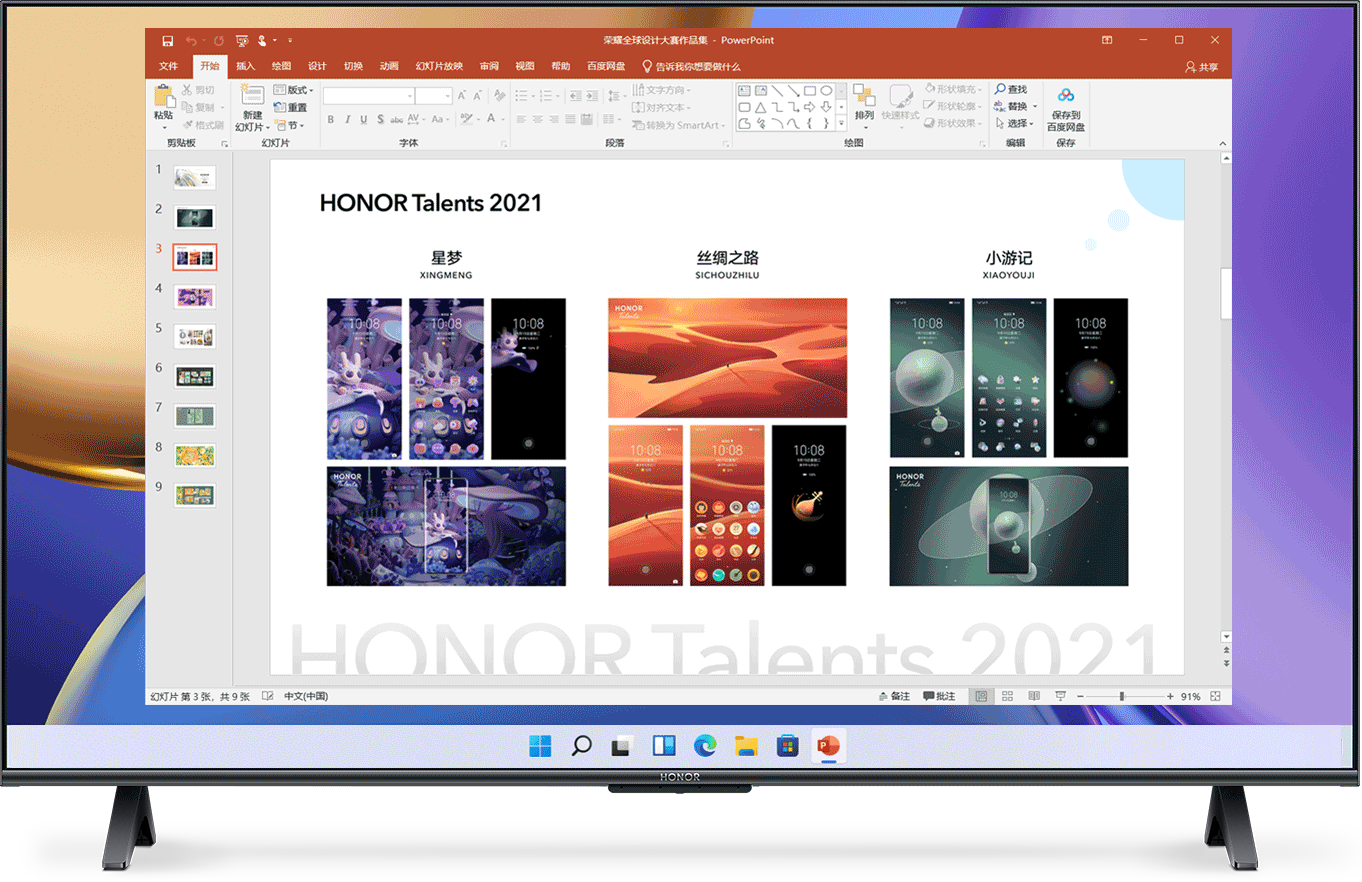
Task: Click the Reset (重置) slide button
Action: (x=290, y=107)
